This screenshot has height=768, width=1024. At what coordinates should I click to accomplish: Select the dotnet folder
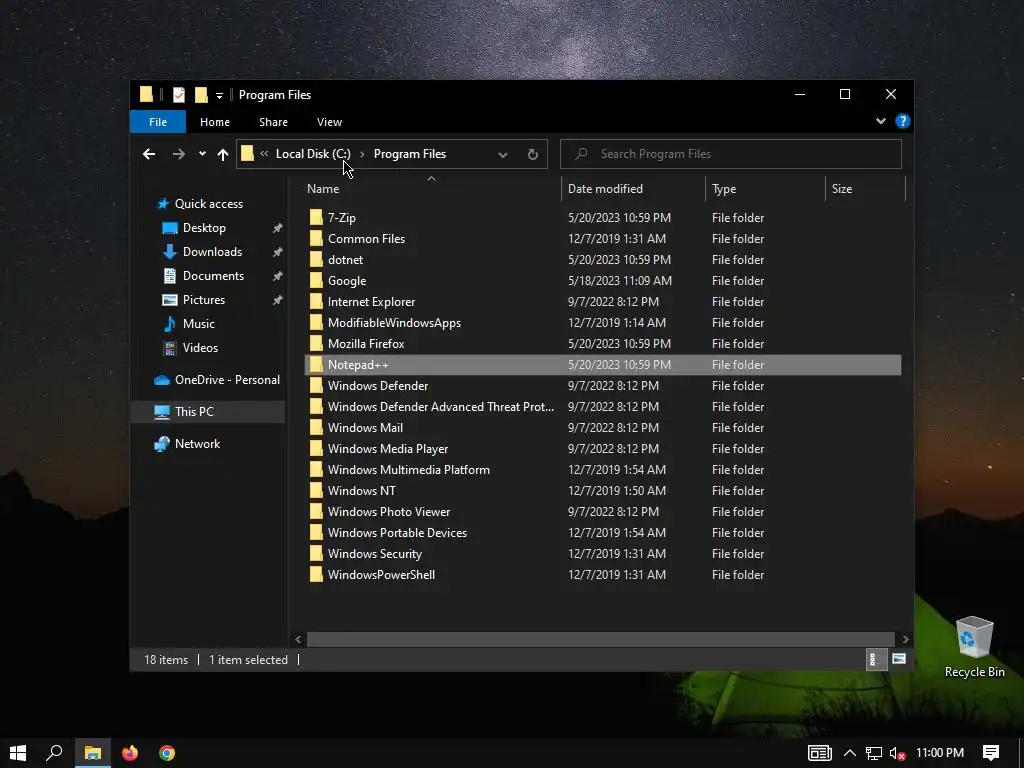click(x=345, y=260)
